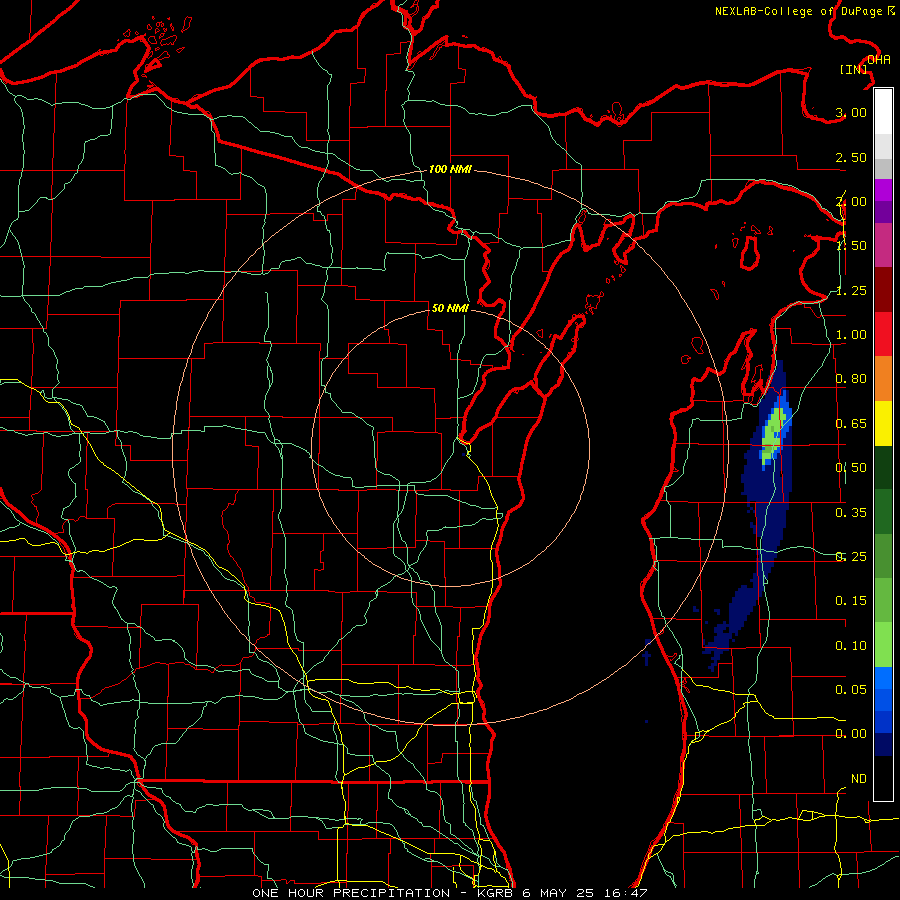Screen dimensions: 900x900
Task: Click the 2.50 legend value
Action: click(x=851, y=157)
